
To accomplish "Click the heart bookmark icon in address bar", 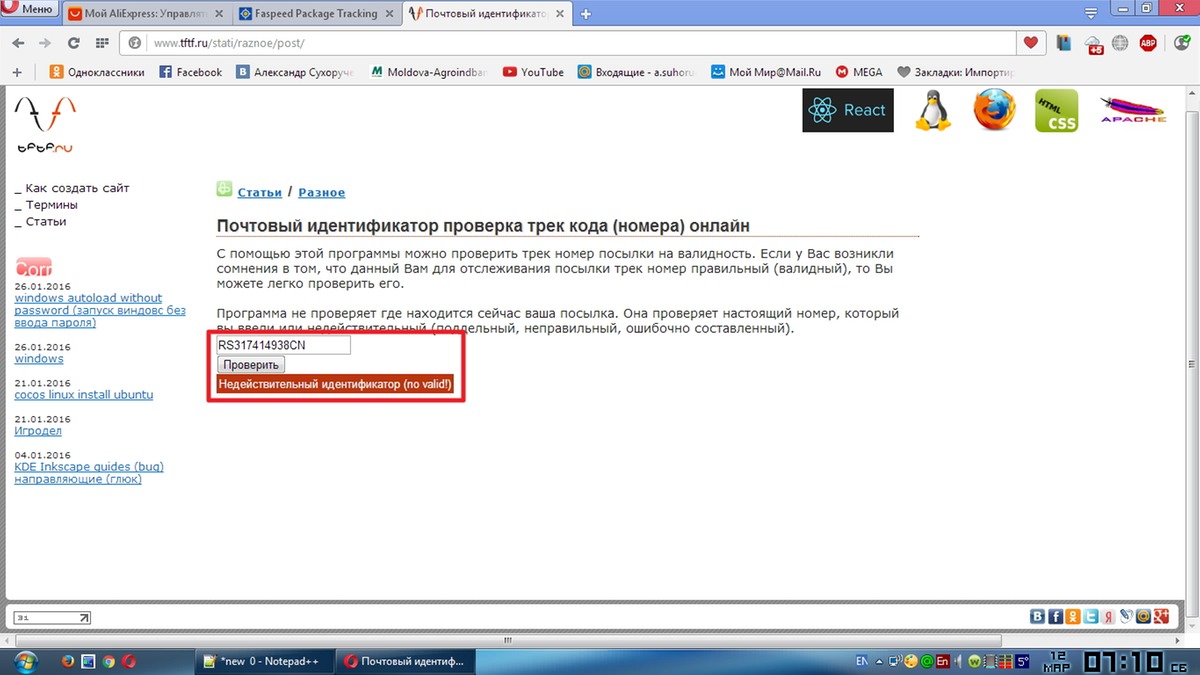I will click(1031, 43).
